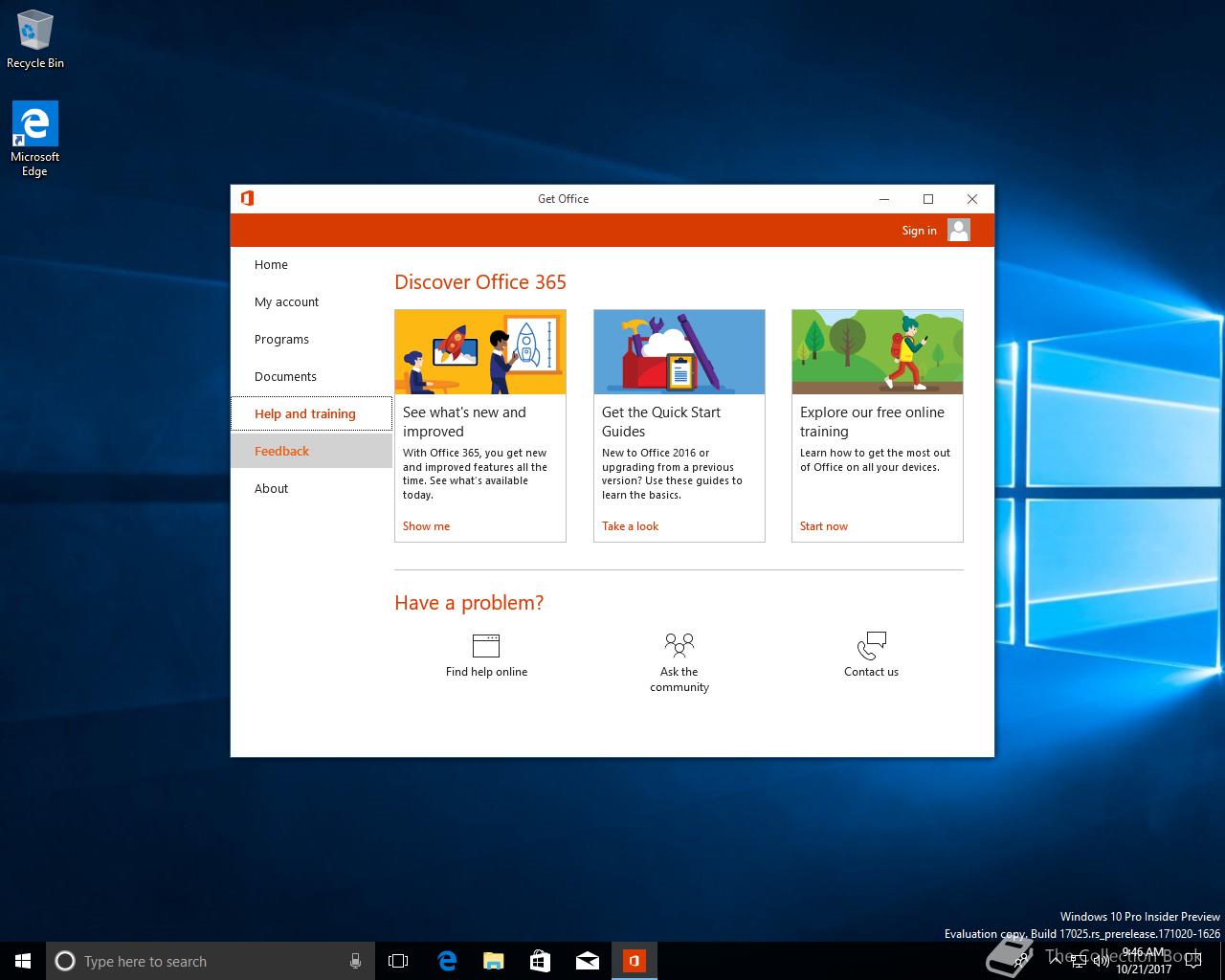Open the Action Center notifications icon
Image resolution: width=1225 pixels, height=980 pixels.
click(x=1192, y=961)
